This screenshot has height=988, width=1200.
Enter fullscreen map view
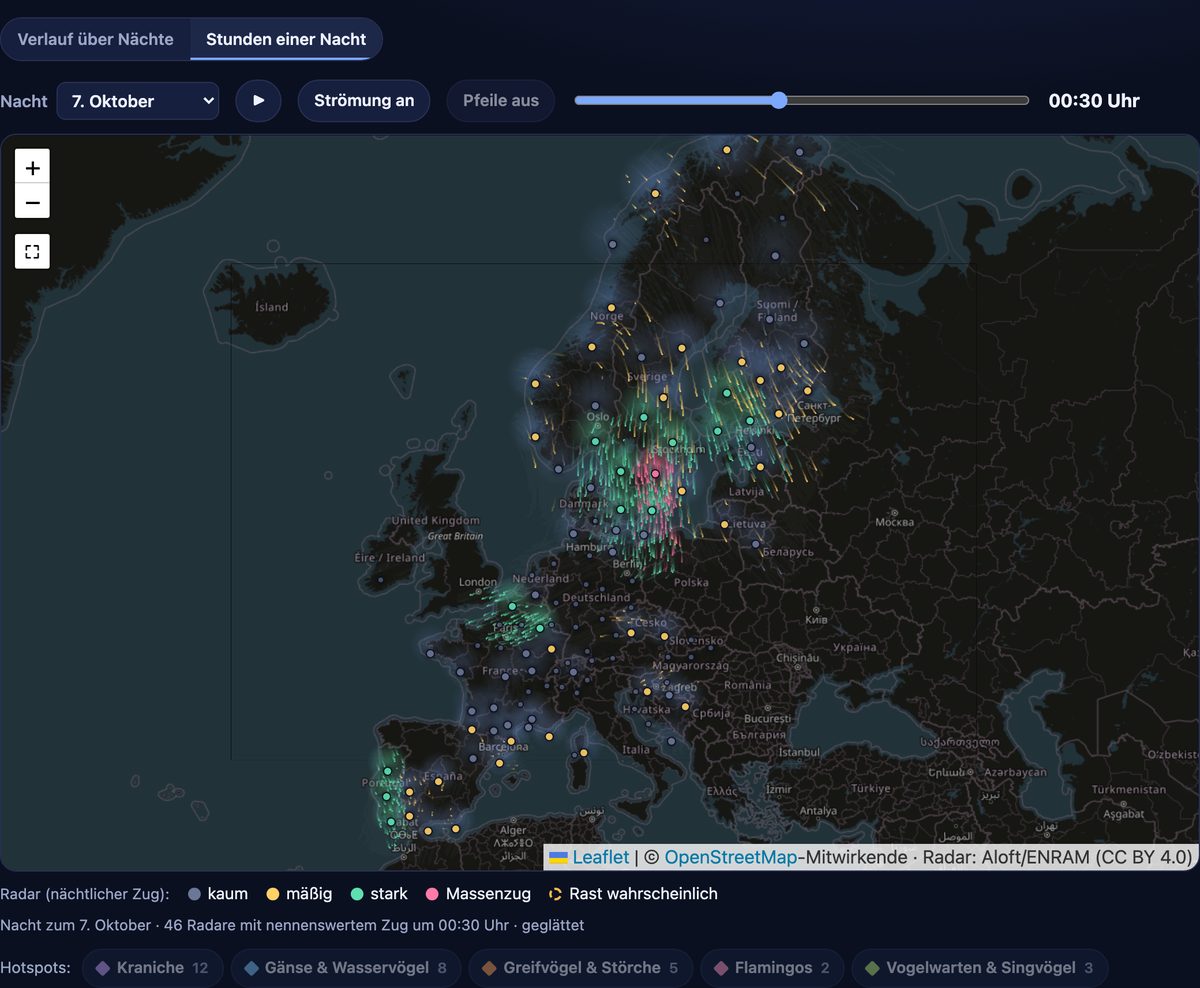(32, 251)
